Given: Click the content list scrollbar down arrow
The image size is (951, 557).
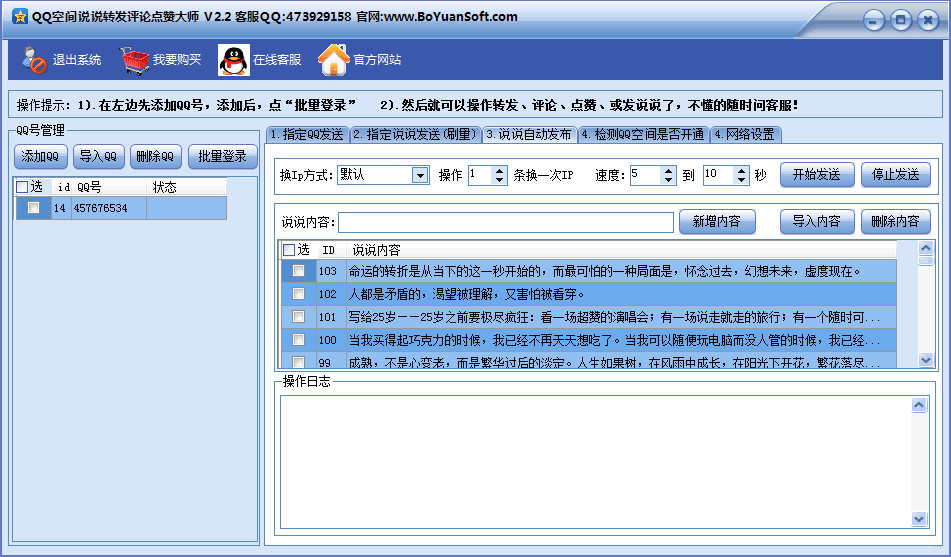Looking at the screenshot, I should coord(926,360).
